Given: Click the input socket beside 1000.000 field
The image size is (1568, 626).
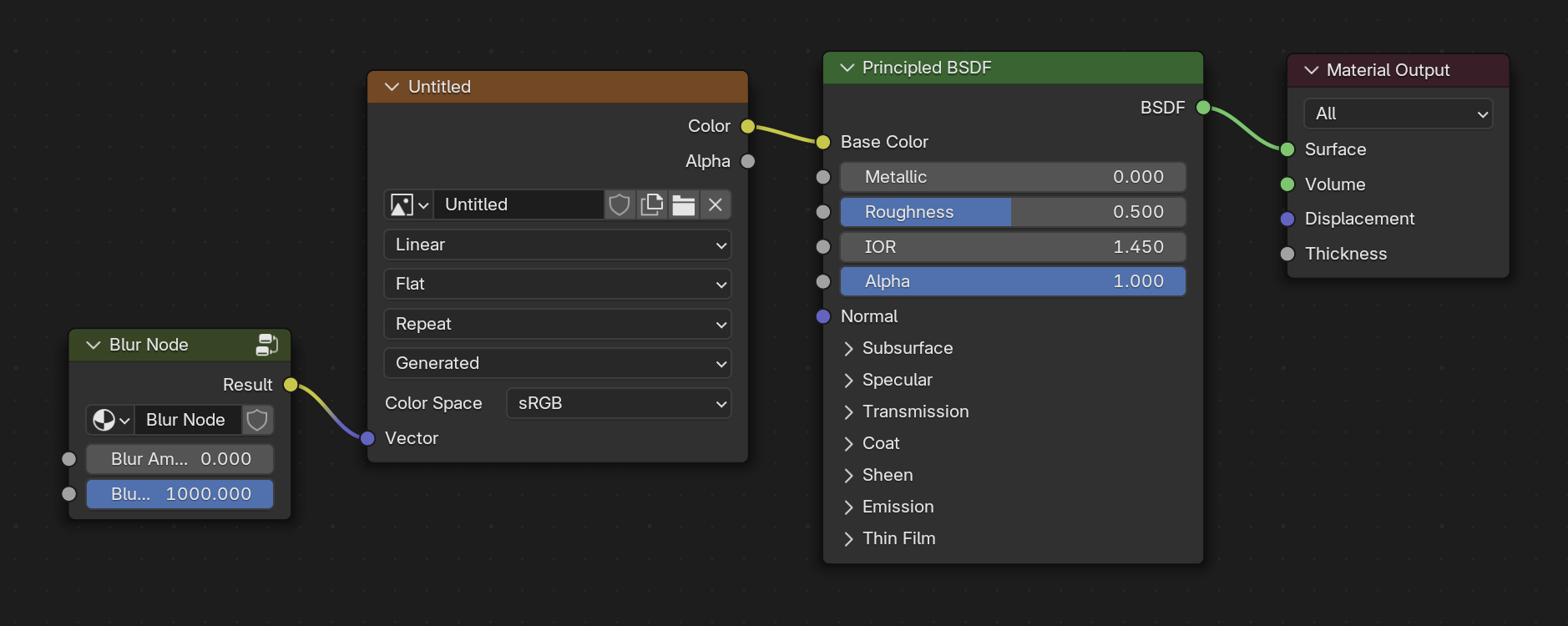Looking at the screenshot, I should pos(69,494).
